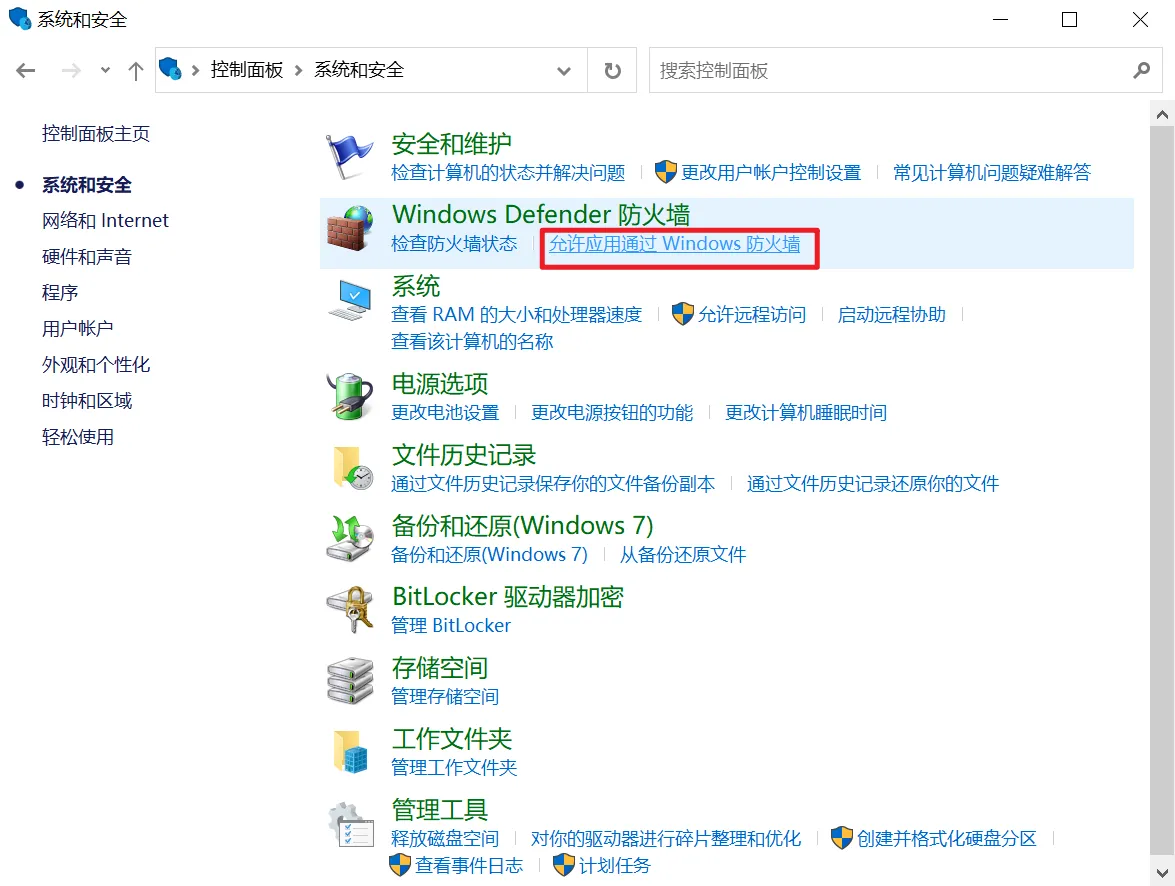
Task: Click the shield icon in the address bar
Action: (x=171, y=69)
